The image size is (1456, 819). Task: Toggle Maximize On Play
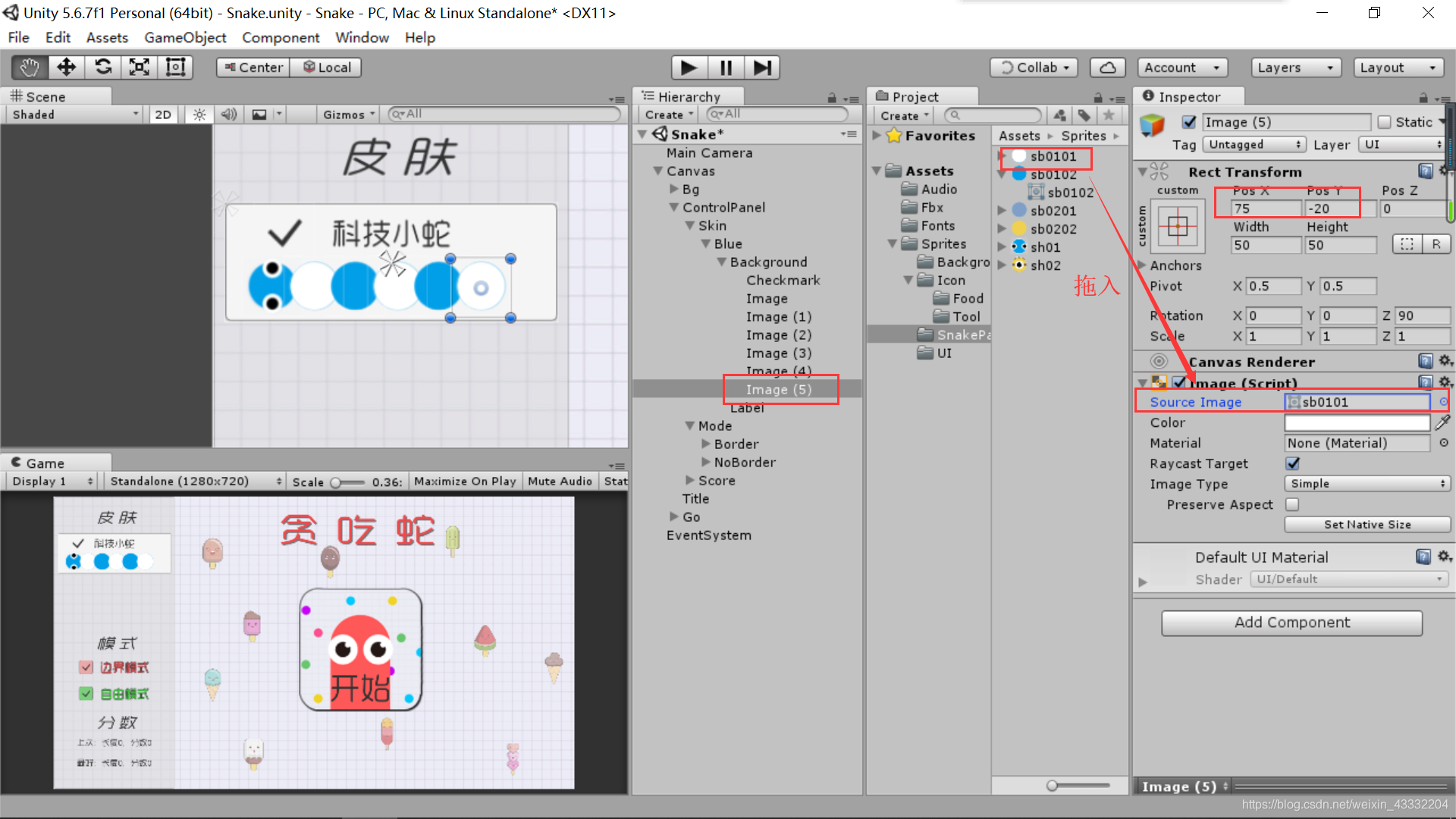pyautogui.click(x=465, y=481)
